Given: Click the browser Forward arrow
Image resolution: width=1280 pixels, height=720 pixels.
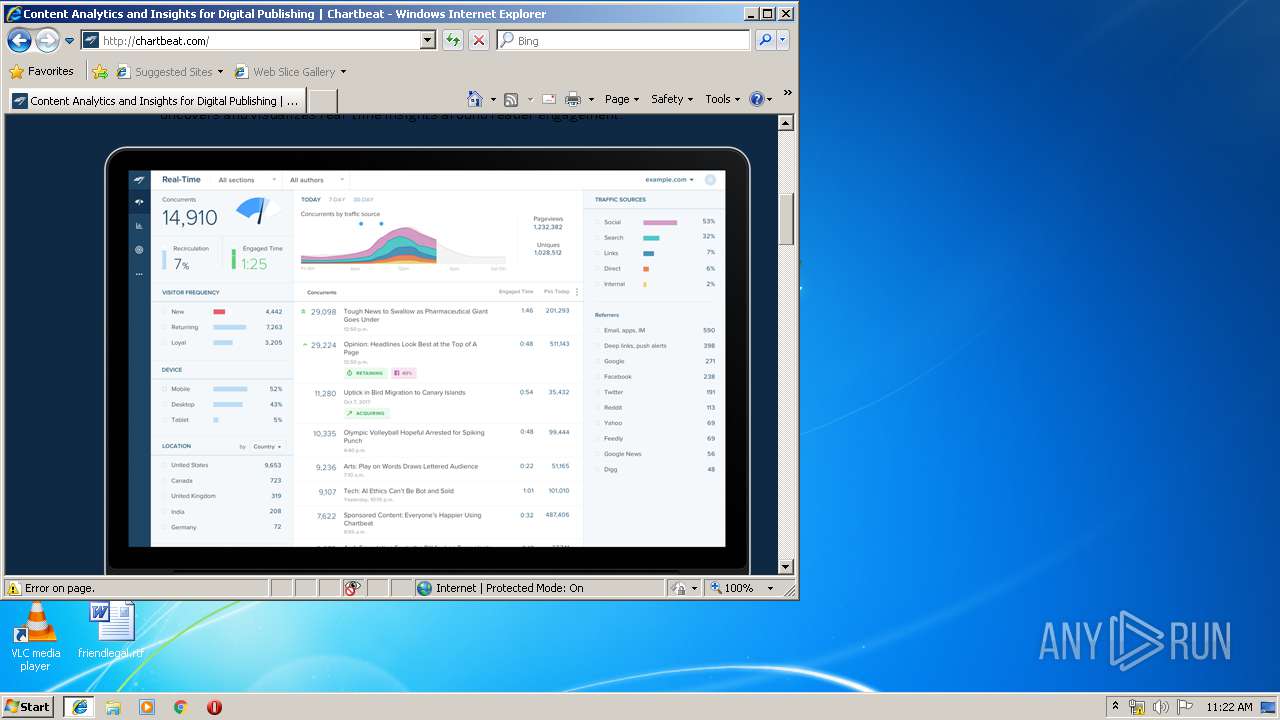Looking at the screenshot, I should coord(47,40).
